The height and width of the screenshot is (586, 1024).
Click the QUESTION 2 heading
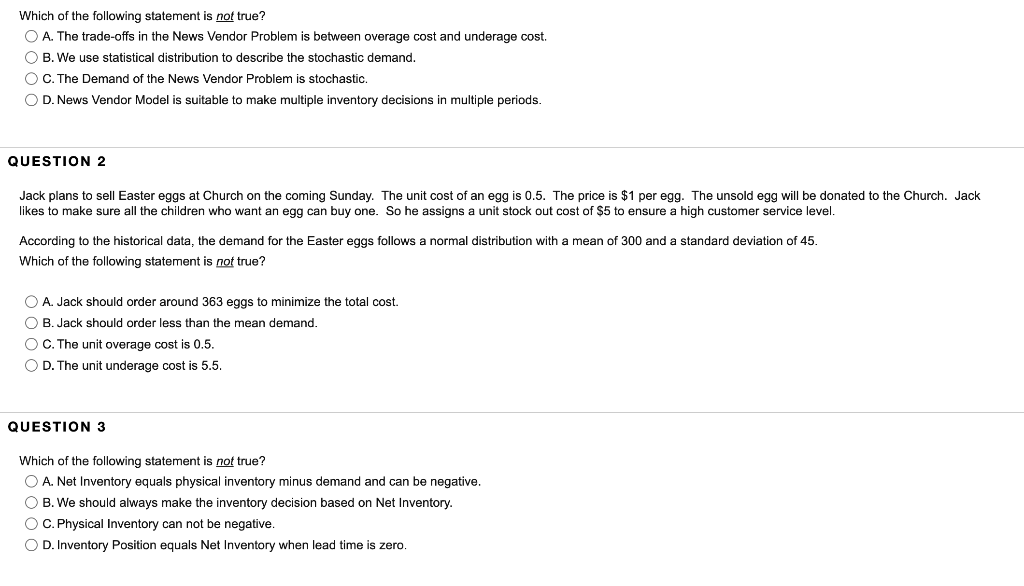coord(57,161)
